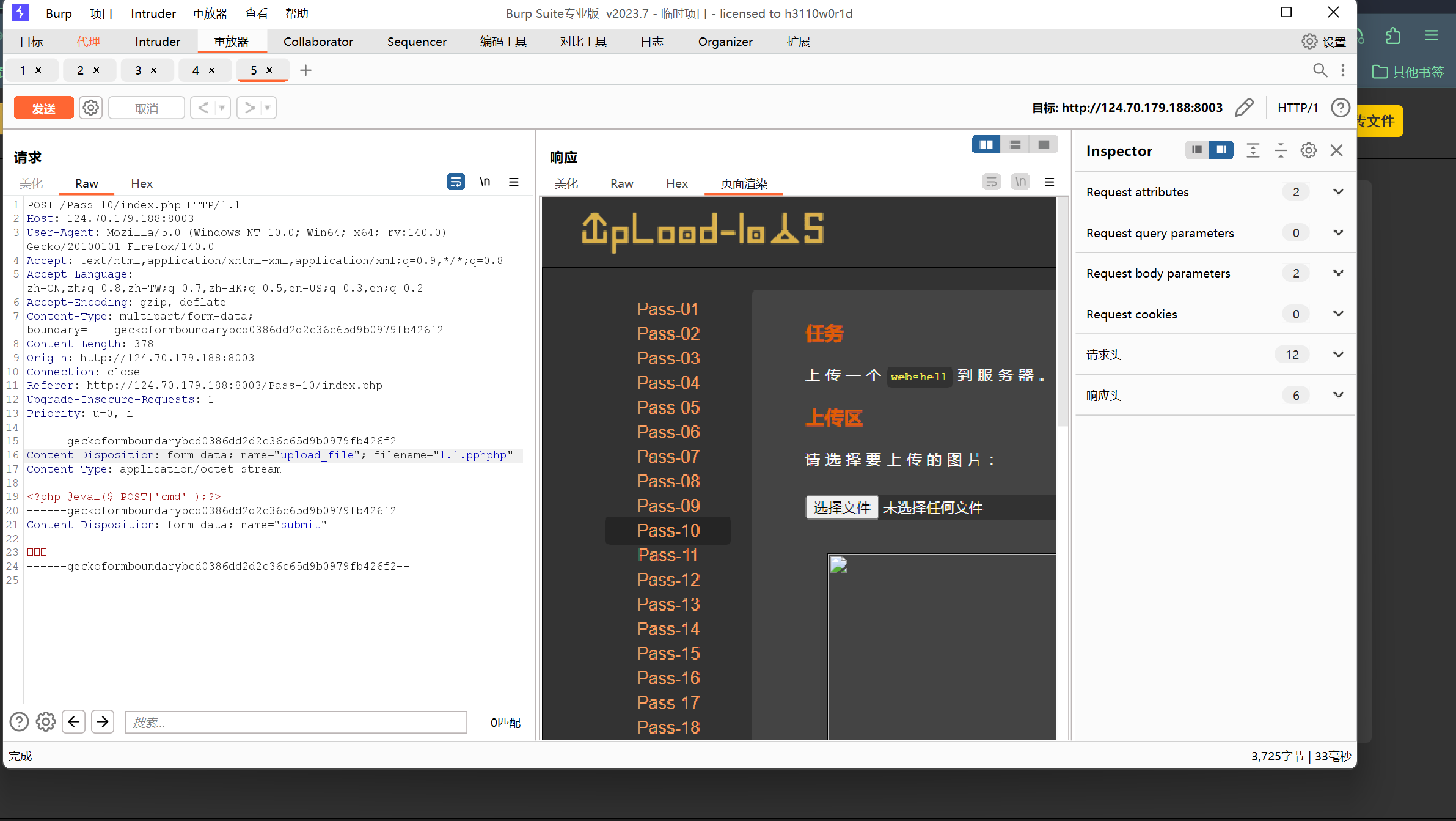
Task: Click the HTTP/1 help question mark icon
Action: [x=1340, y=108]
